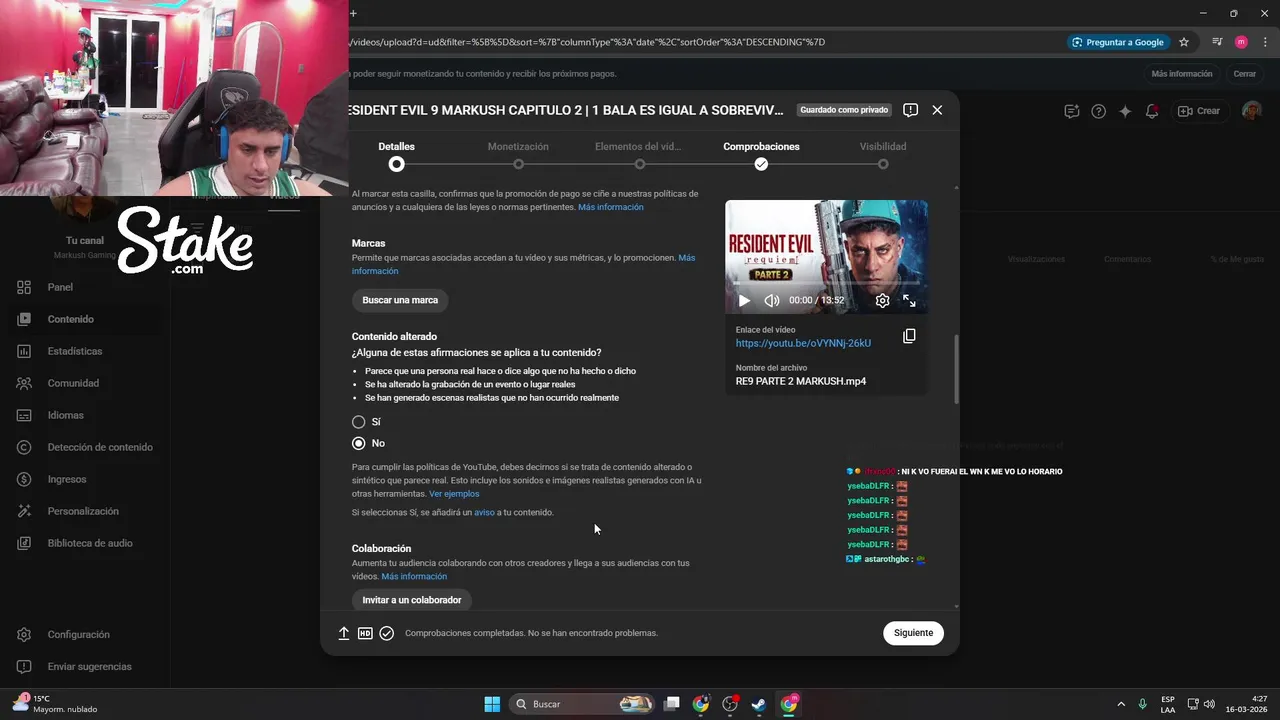Click the ESP LAA language indicator
The image size is (1280, 720).
pyautogui.click(x=1168, y=704)
